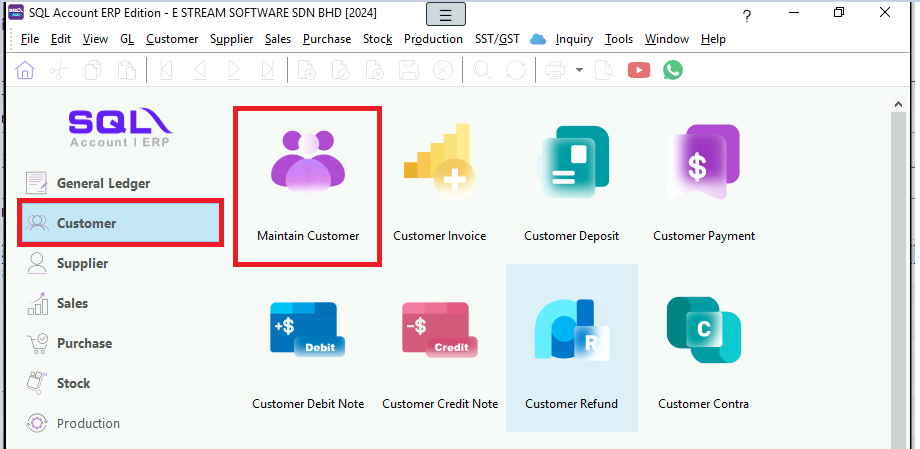Expand the print options dropdown arrow
The image size is (920, 449).
tap(579, 70)
